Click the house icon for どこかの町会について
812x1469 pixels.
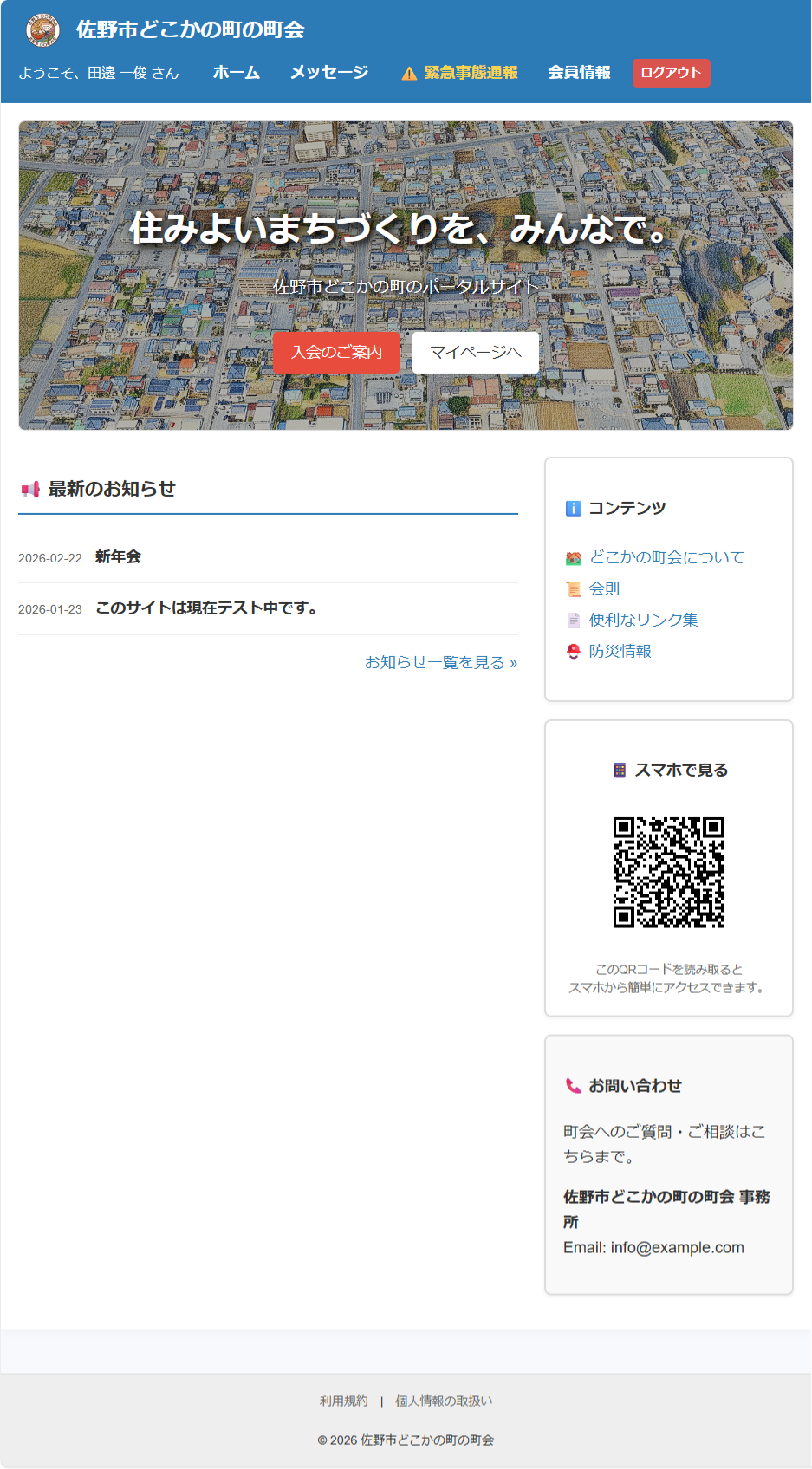tap(574, 558)
